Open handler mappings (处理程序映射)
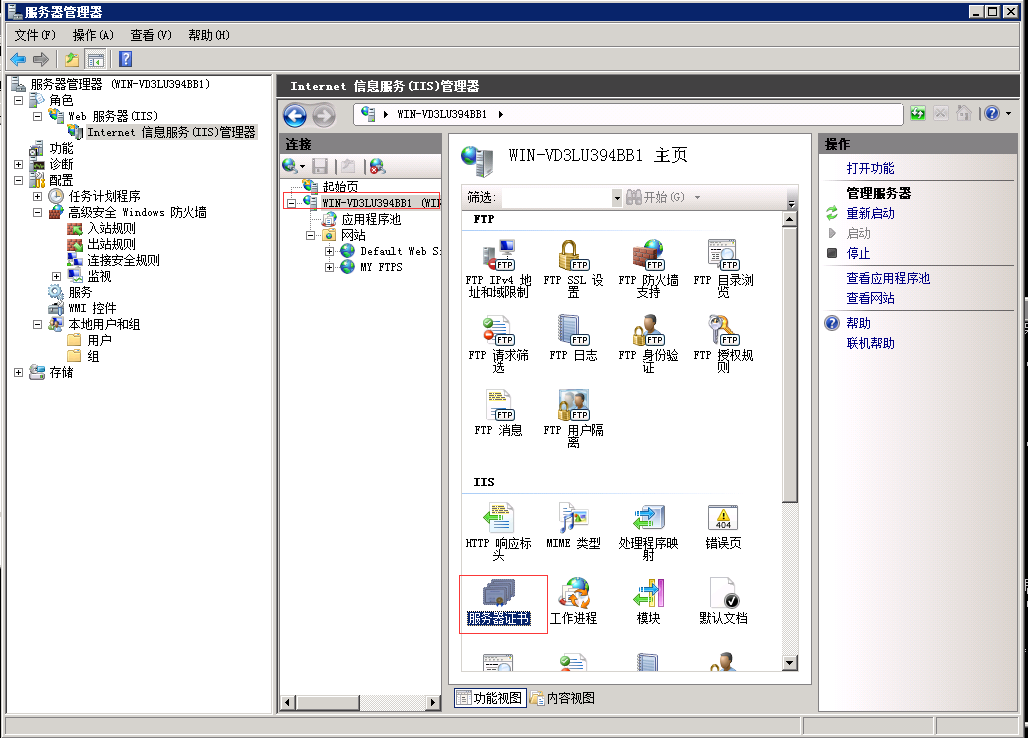Image resolution: width=1028 pixels, height=738 pixels. (x=648, y=532)
